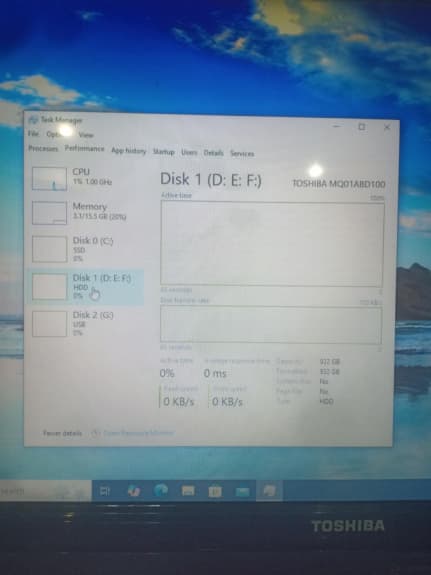Viewport: 431px width, 575px height.
Task: Open the File menu
Action: (33, 134)
